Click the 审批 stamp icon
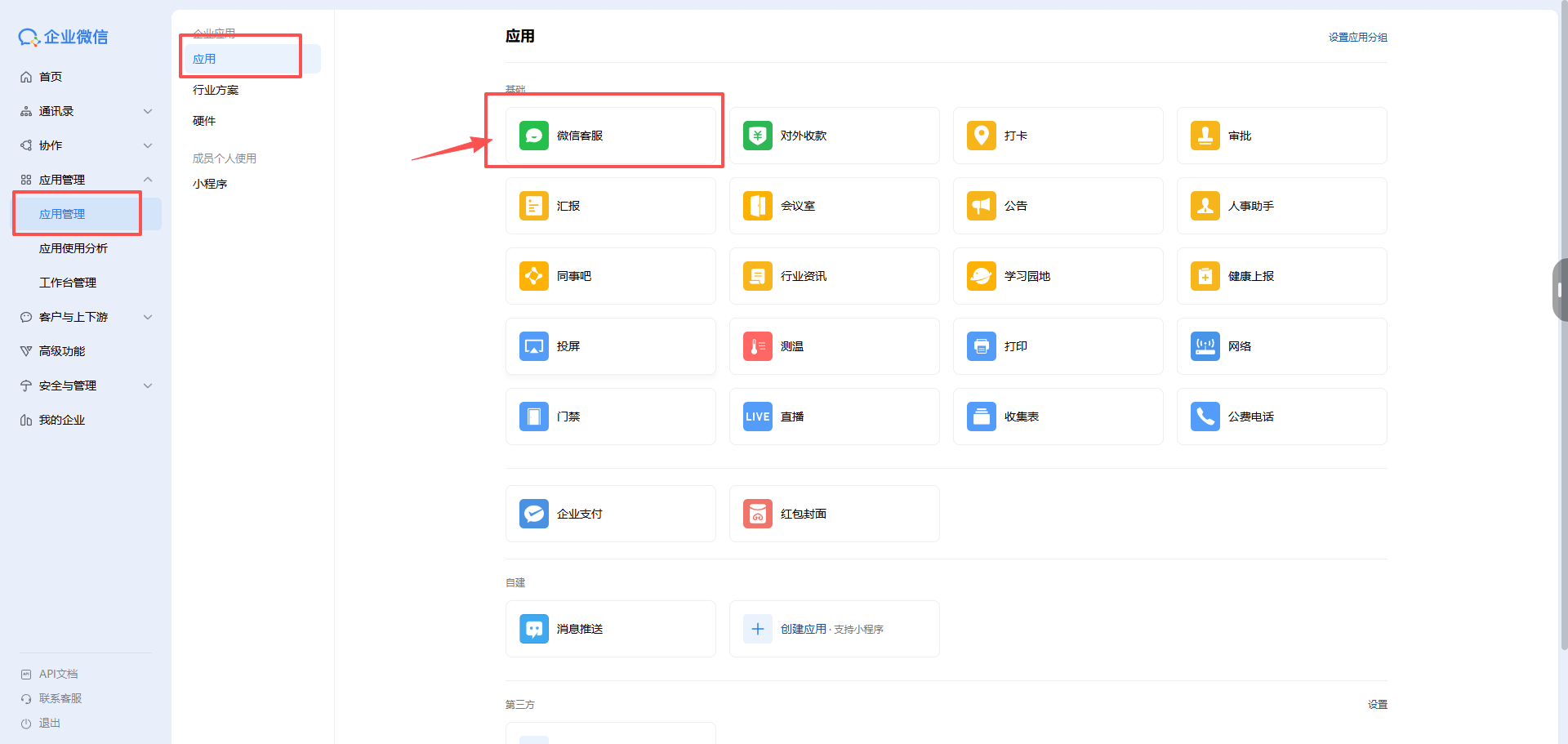Viewport: 1568px width, 744px height. [1205, 136]
